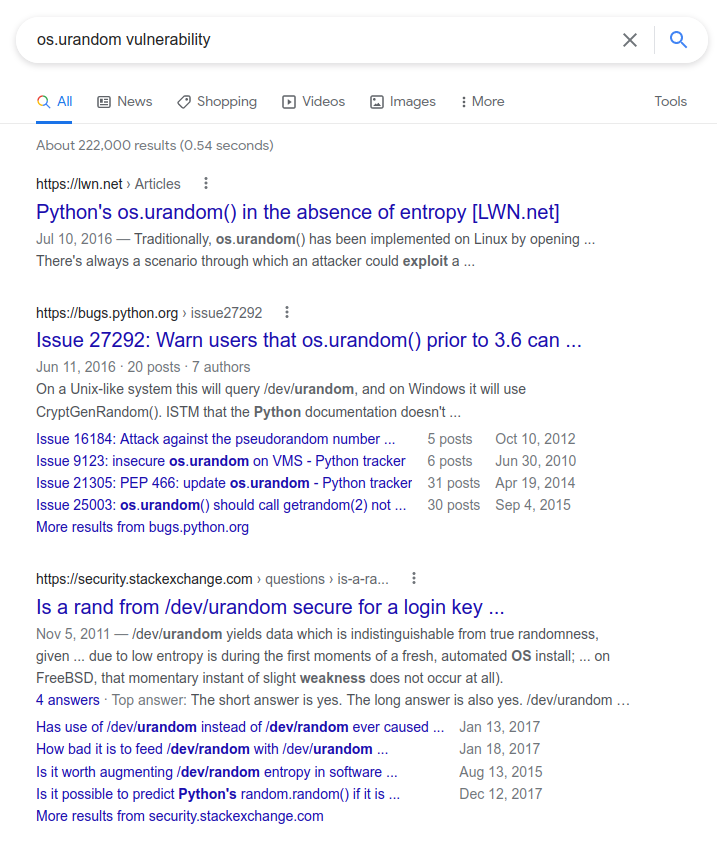717x857 pixels.
Task: Click More results from security.stackexchange.com
Action: pyautogui.click(x=180, y=816)
